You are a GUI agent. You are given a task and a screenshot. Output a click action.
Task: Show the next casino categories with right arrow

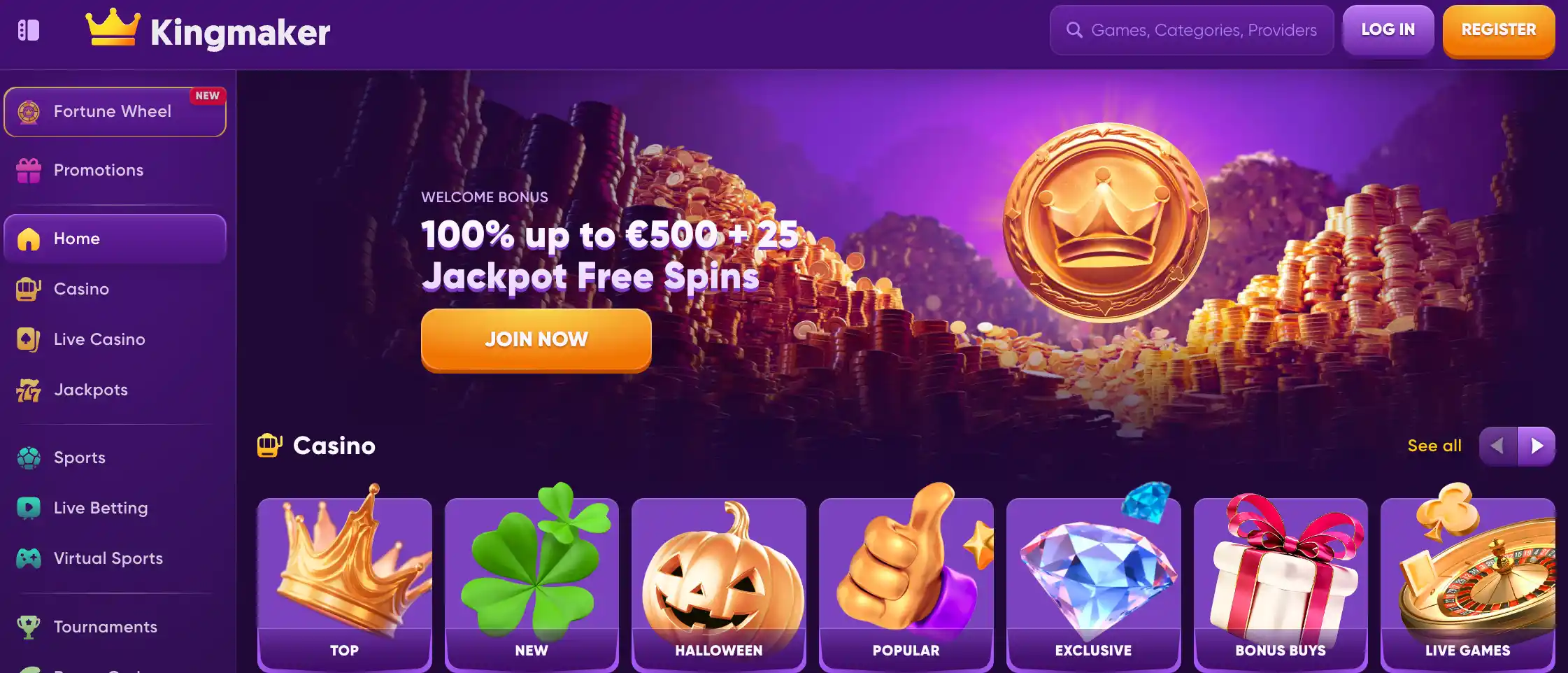(x=1537, y=446)
